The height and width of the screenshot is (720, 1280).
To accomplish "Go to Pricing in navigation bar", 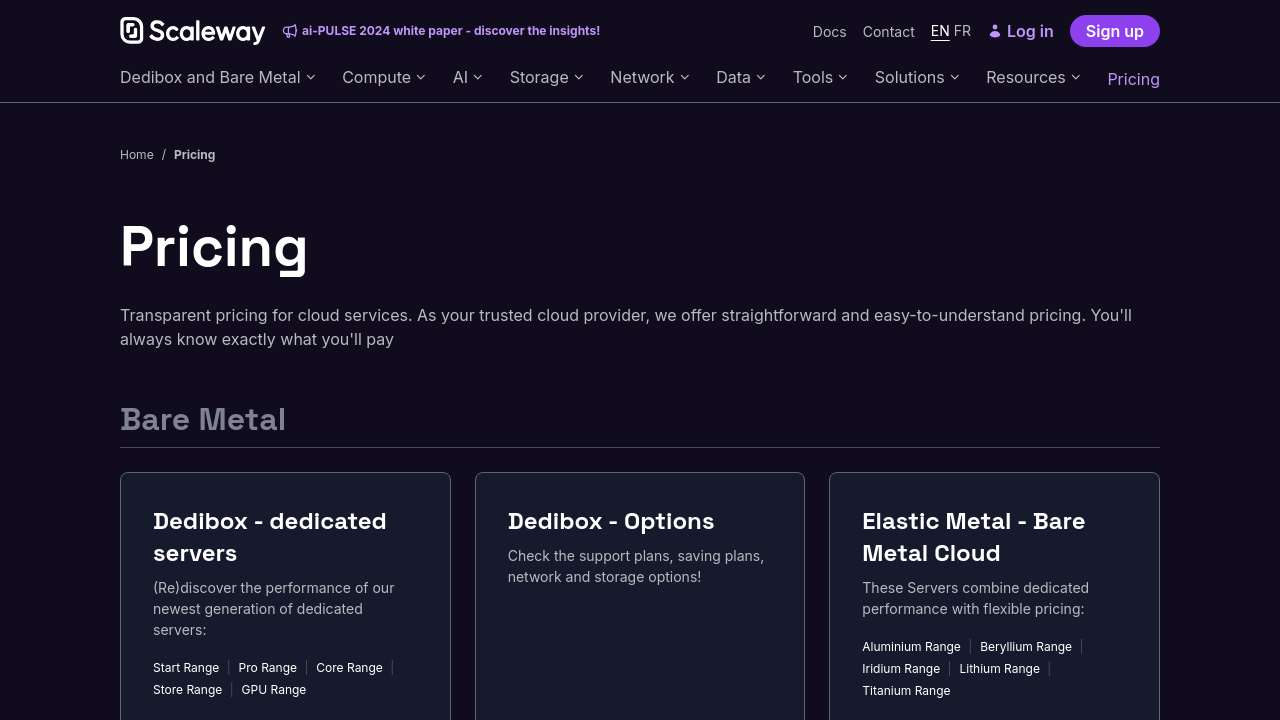I will [1133, 79].
